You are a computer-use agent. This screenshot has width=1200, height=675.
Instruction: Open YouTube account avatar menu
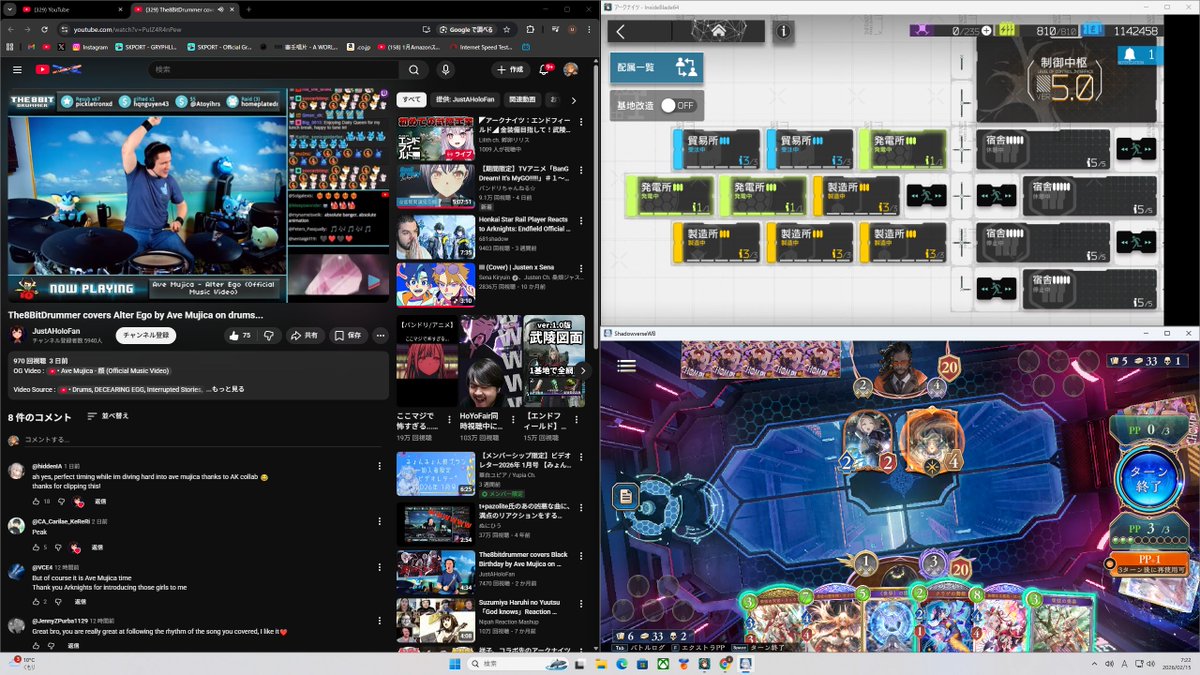(x=571, y=70)
